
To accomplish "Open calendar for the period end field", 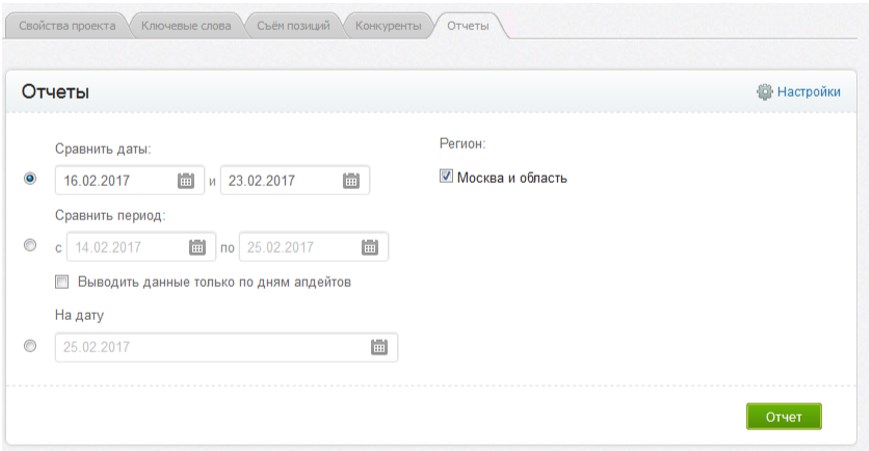I will (370, 247).
